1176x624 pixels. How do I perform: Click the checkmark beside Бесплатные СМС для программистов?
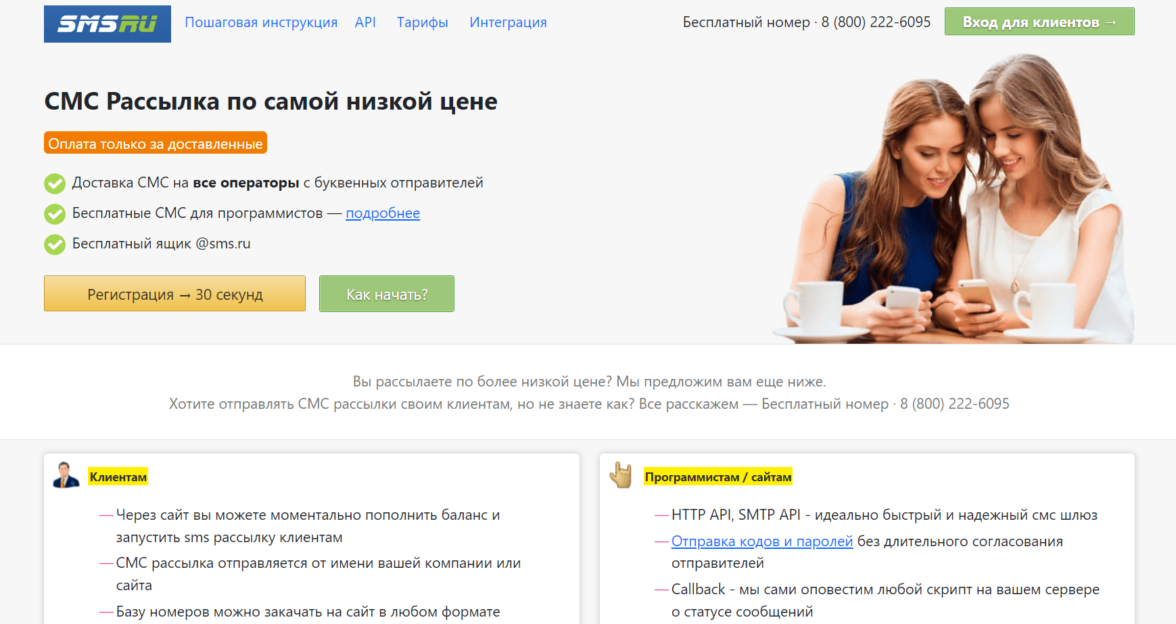55,214
